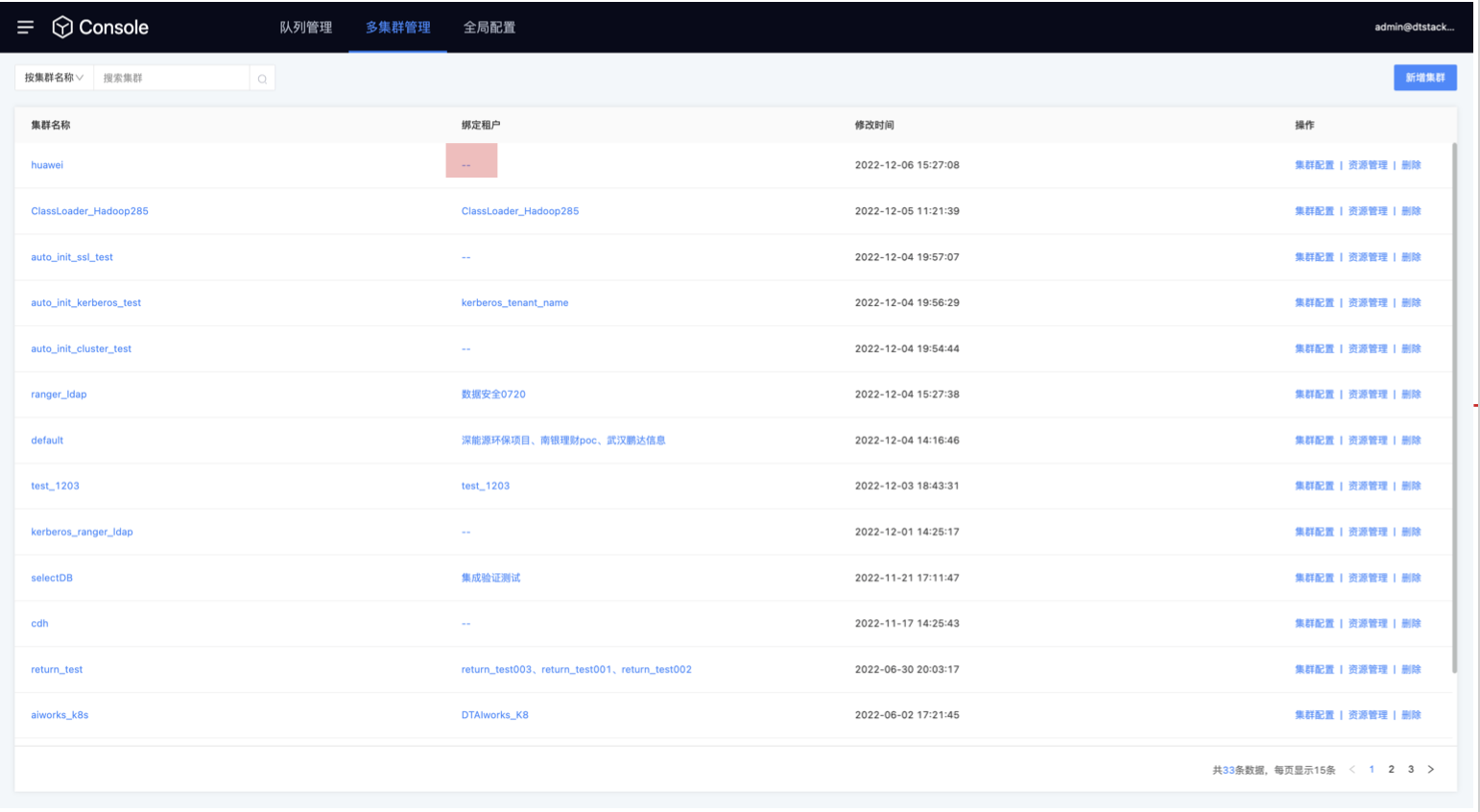Click 删除 for return_test row
The width and height of the screenshot is (1480, 812).
click(1411, 670)
